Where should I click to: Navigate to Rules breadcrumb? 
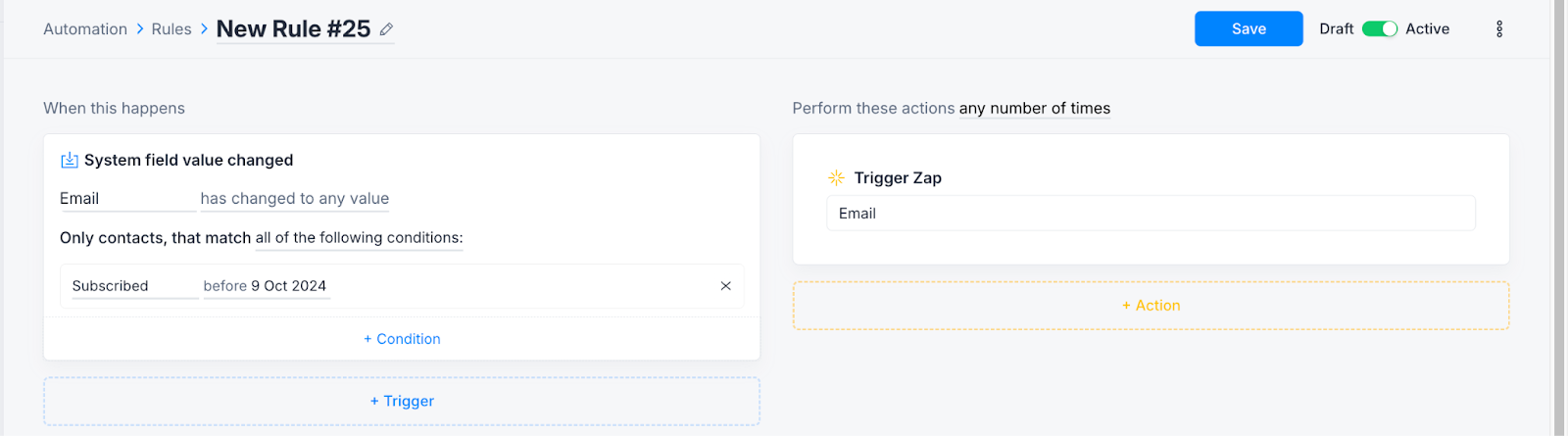point(171,29)
